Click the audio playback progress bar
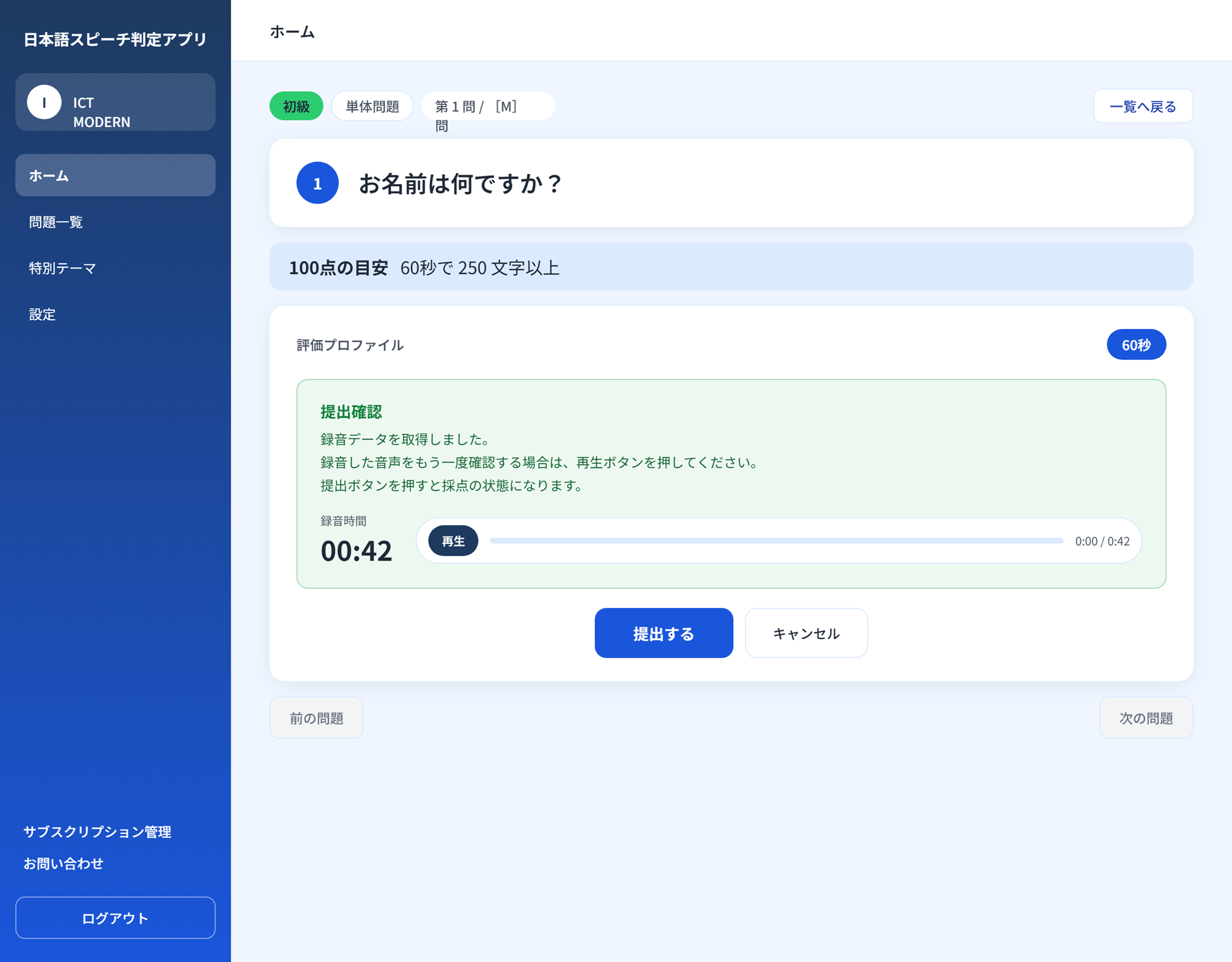The image size is (1232, 962). (x=776, y=541)
